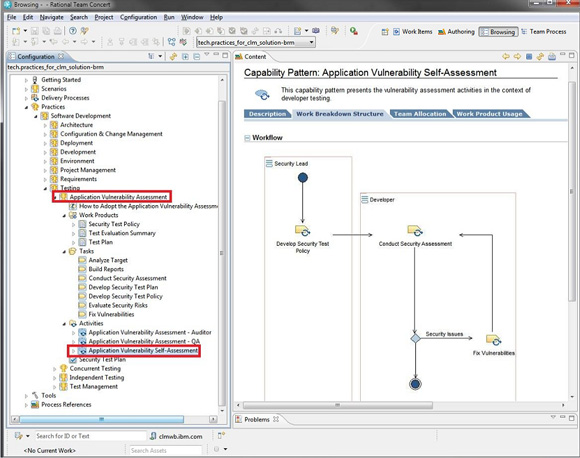Click the blue Help question mark icon
580x458 pixels.
click(73, 31)
